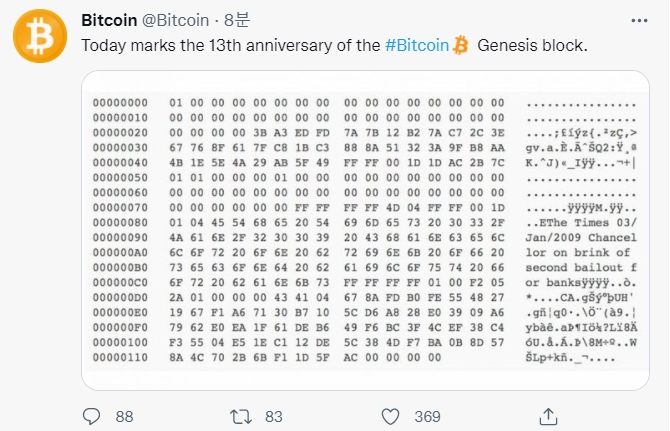Click the retweet arrows icon
The height and width of the screenshot is (431, 670).
click(x=240, y=415)
